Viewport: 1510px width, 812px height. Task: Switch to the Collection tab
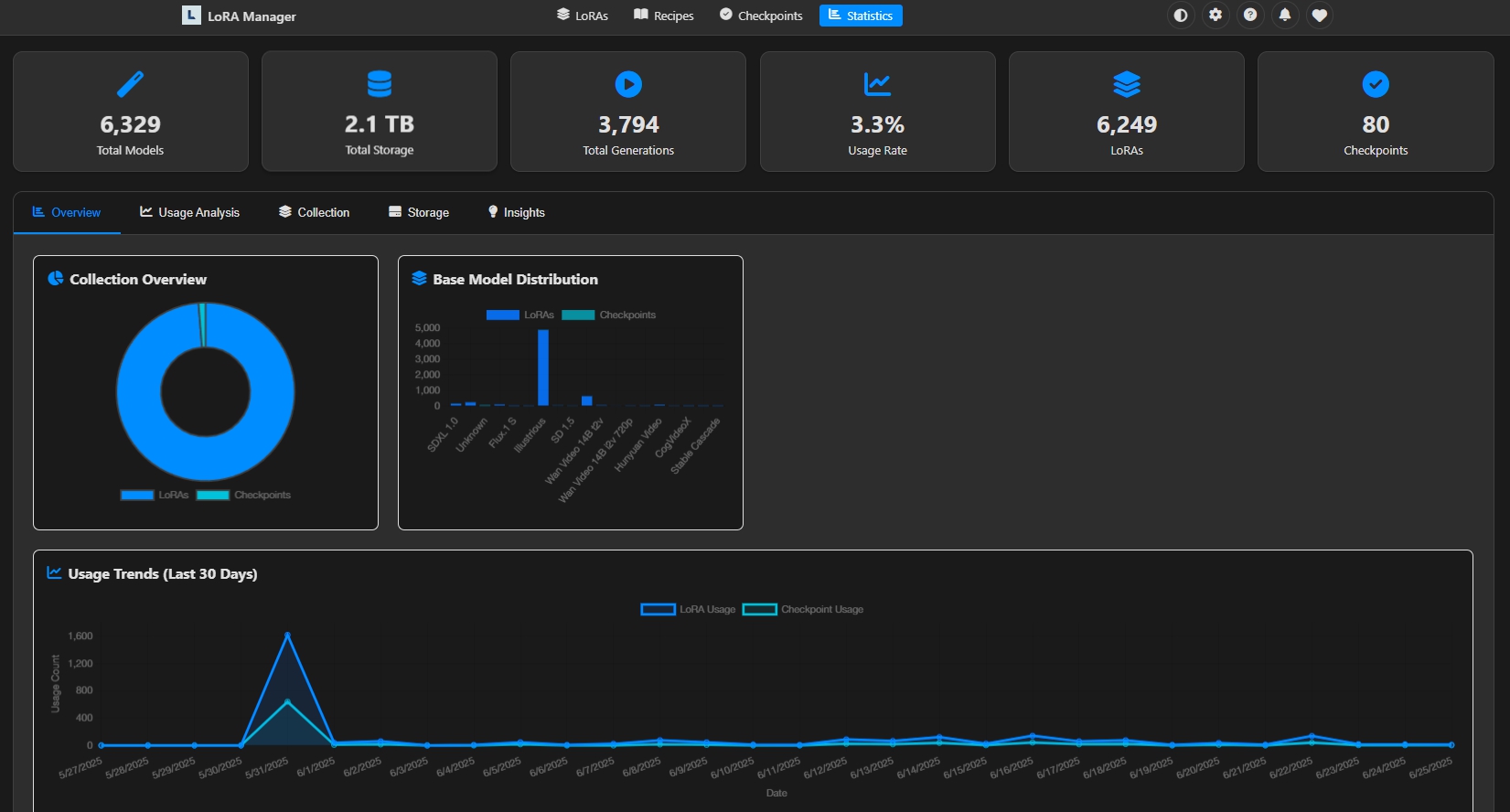tap(314, 212)
